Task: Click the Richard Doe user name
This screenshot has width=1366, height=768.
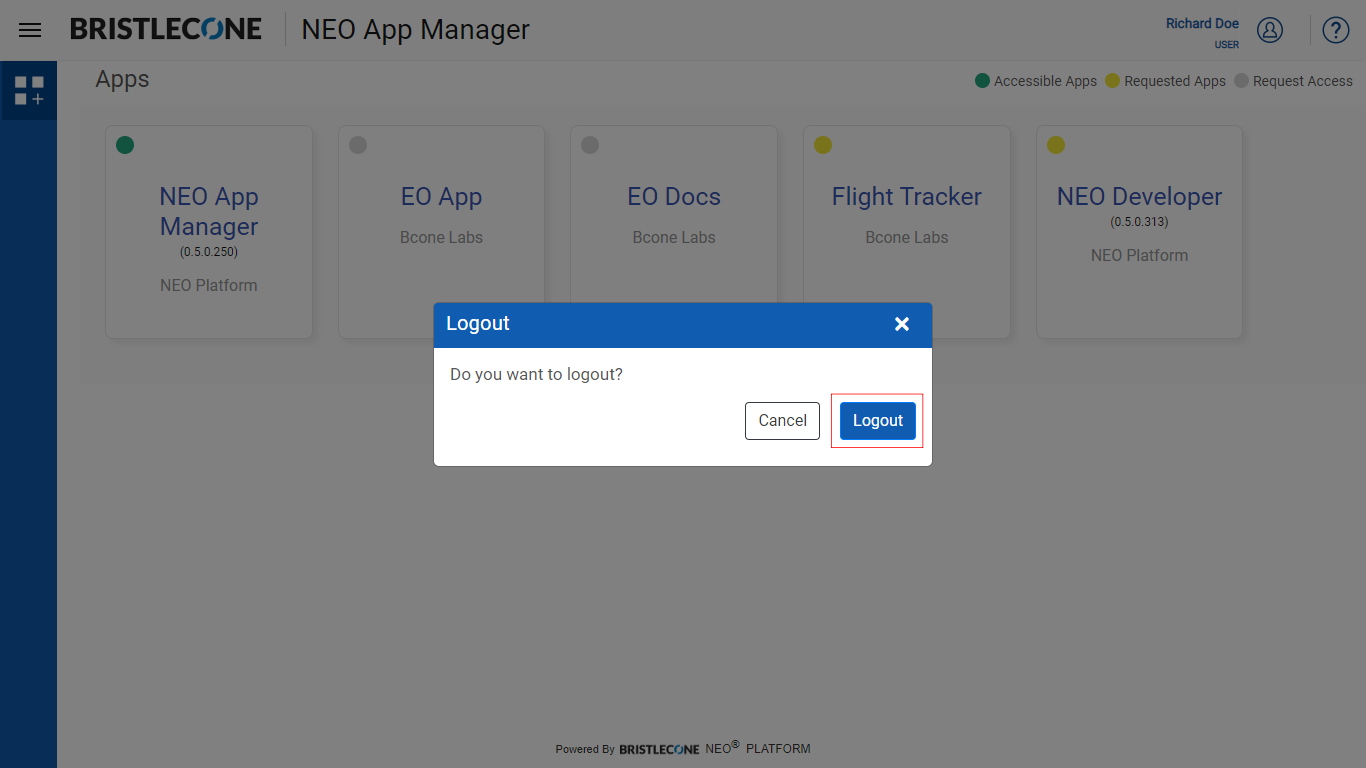Action: (1202, 23)
